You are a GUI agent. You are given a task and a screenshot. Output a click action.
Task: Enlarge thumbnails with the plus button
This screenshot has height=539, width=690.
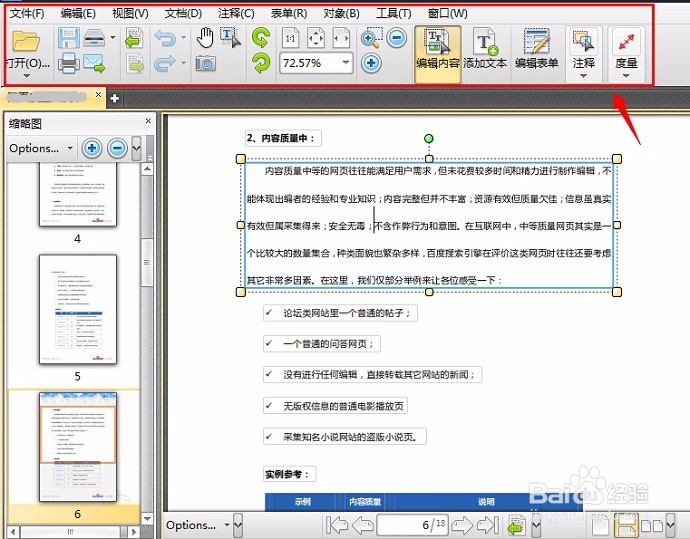point(92,148)
